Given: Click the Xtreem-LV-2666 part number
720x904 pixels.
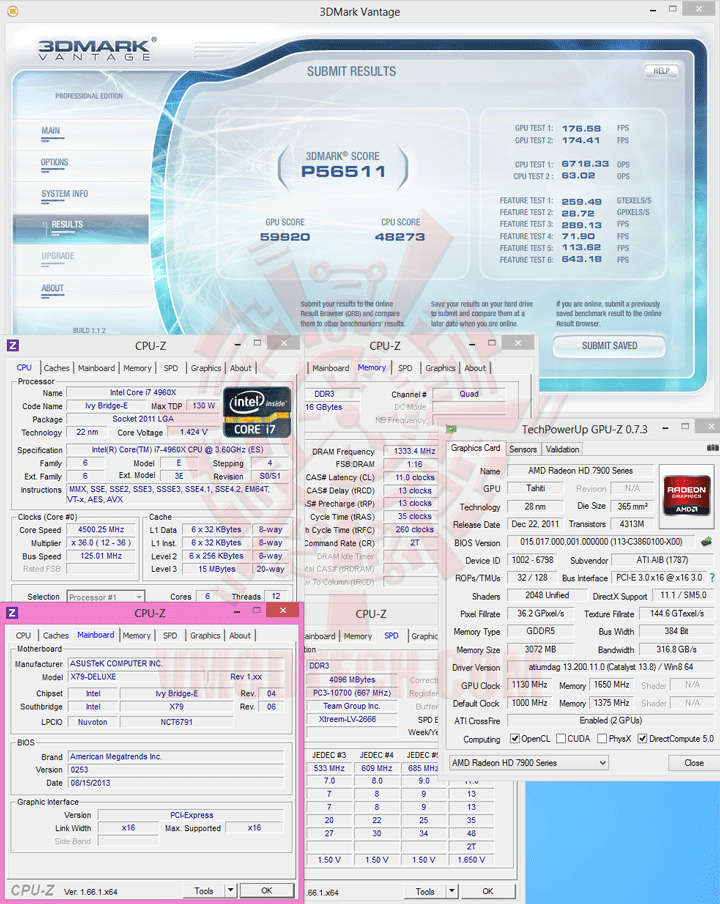Looking at the screenshot, I should point(352,719).
